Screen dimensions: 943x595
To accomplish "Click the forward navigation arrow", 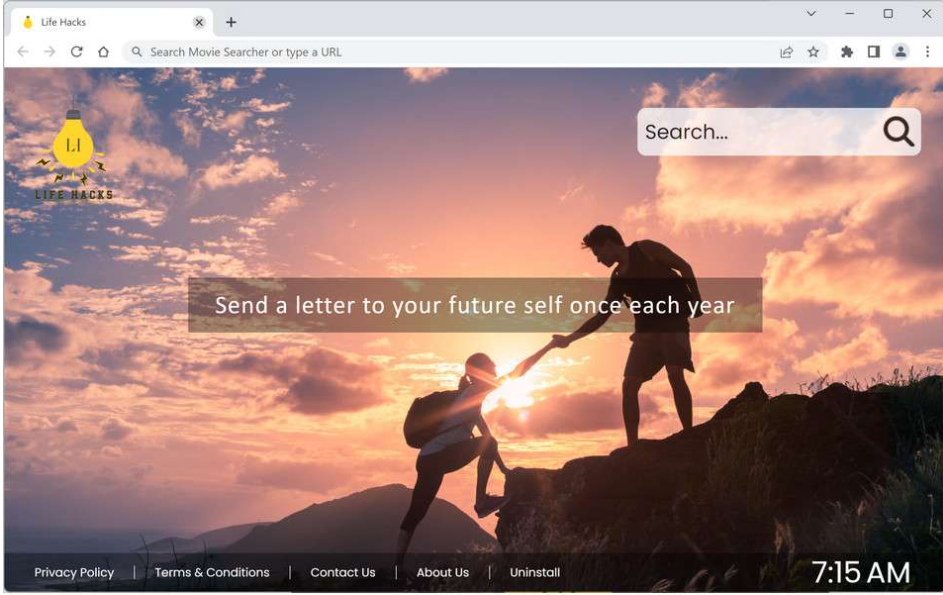I will [50, 52].
